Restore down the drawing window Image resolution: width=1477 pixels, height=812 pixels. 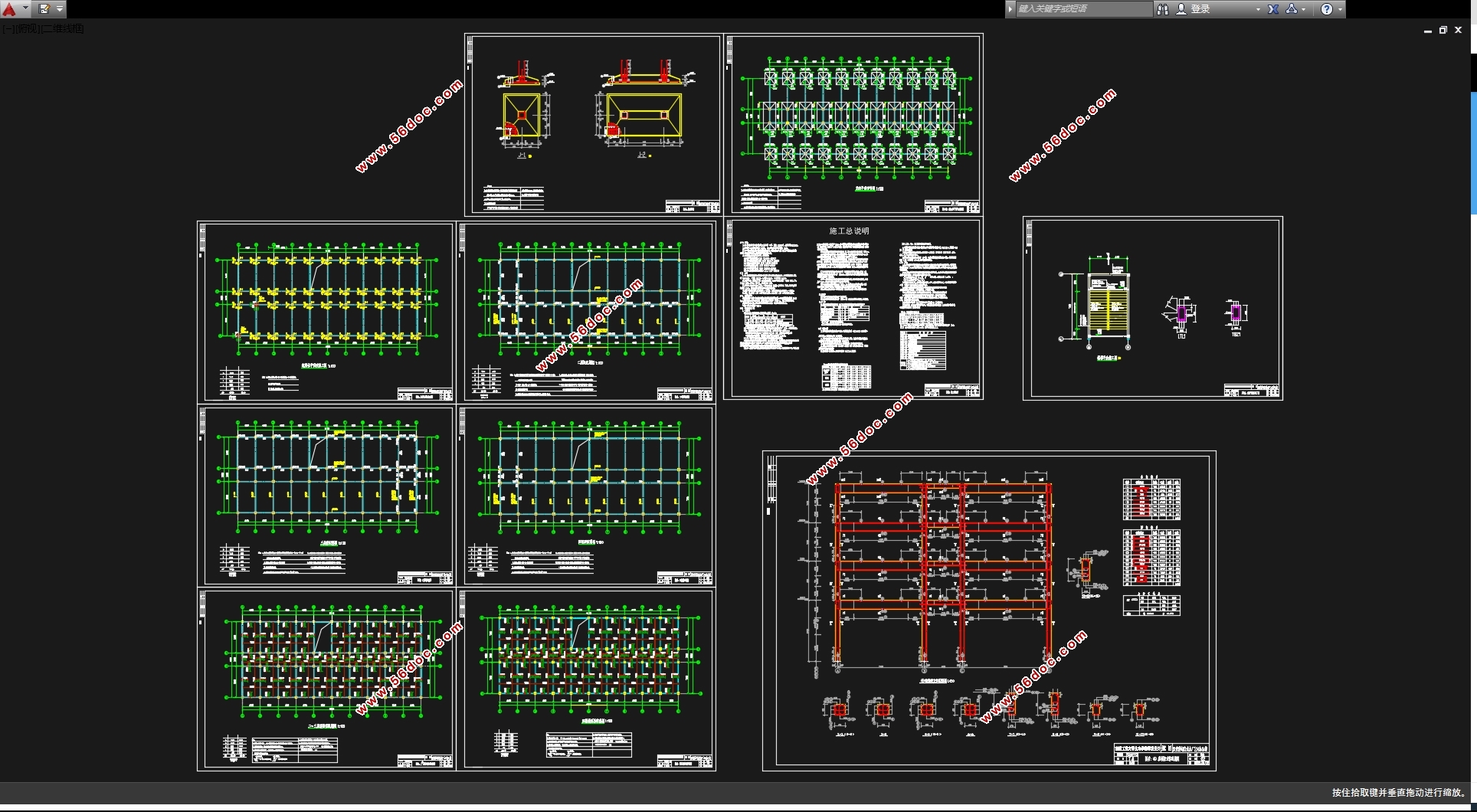[x=1443, y=31]
